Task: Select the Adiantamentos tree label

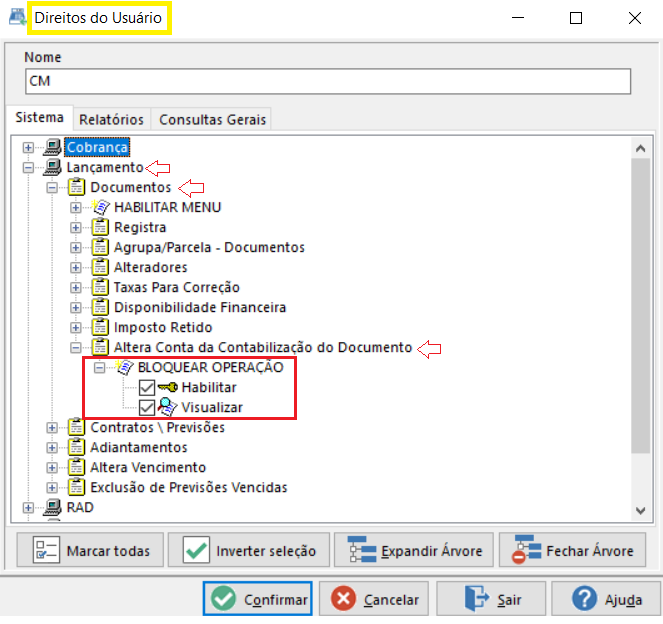Action: pos(139,447)
